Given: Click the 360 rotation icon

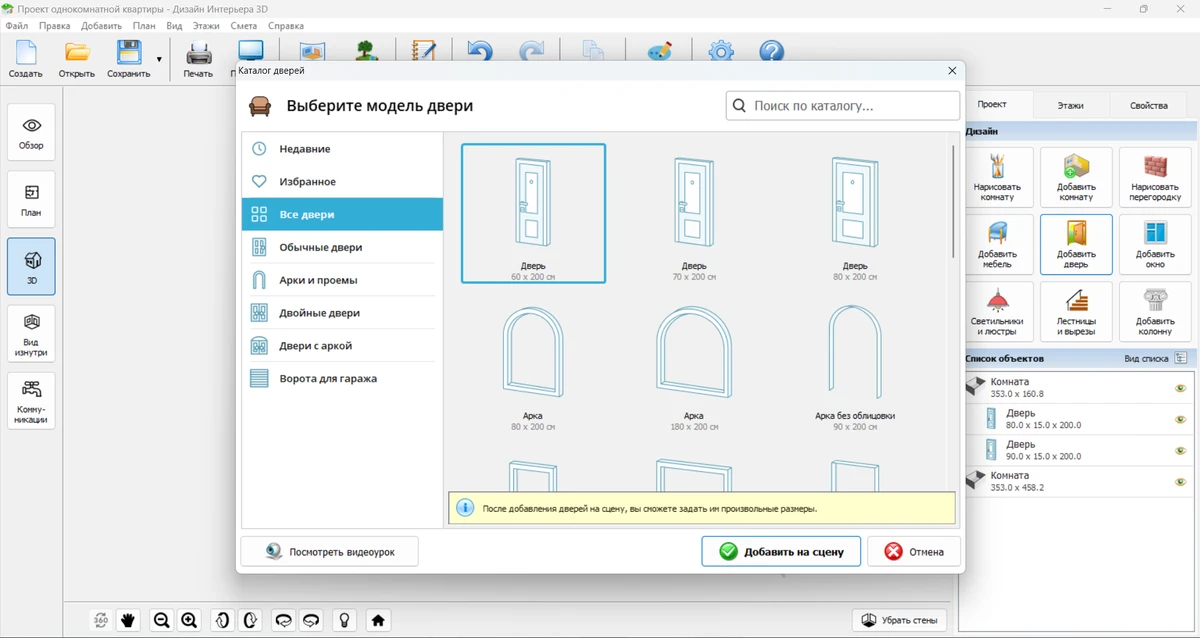Looking at the screenshot, I should (101, 620).
